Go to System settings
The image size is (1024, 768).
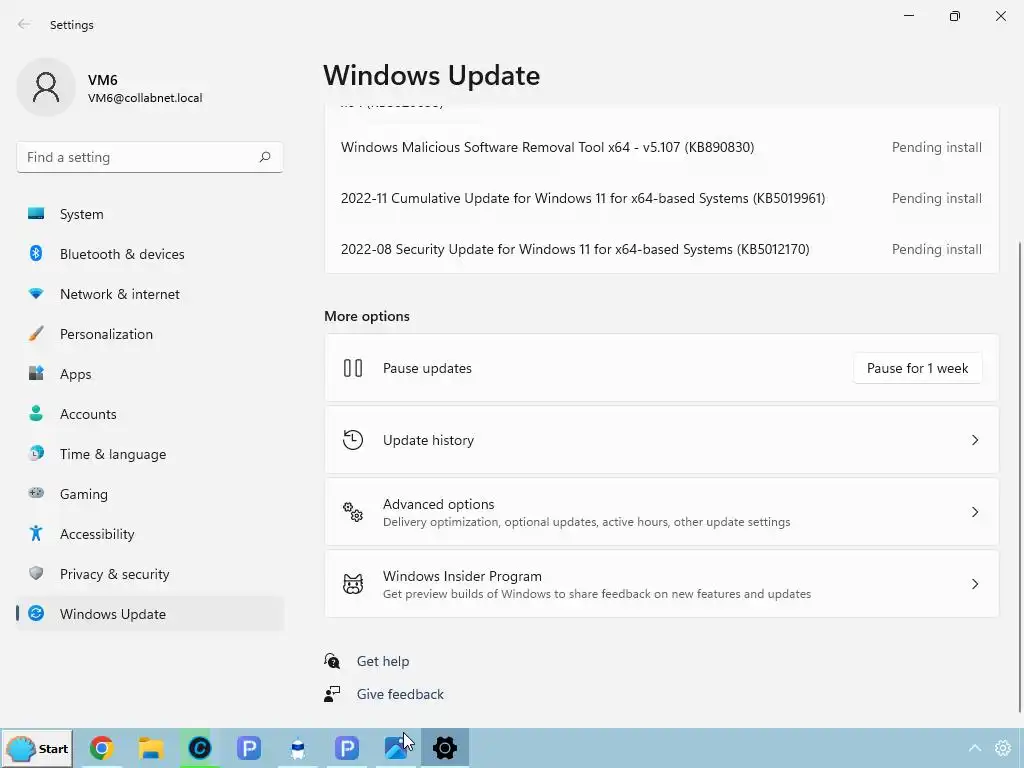150,214
